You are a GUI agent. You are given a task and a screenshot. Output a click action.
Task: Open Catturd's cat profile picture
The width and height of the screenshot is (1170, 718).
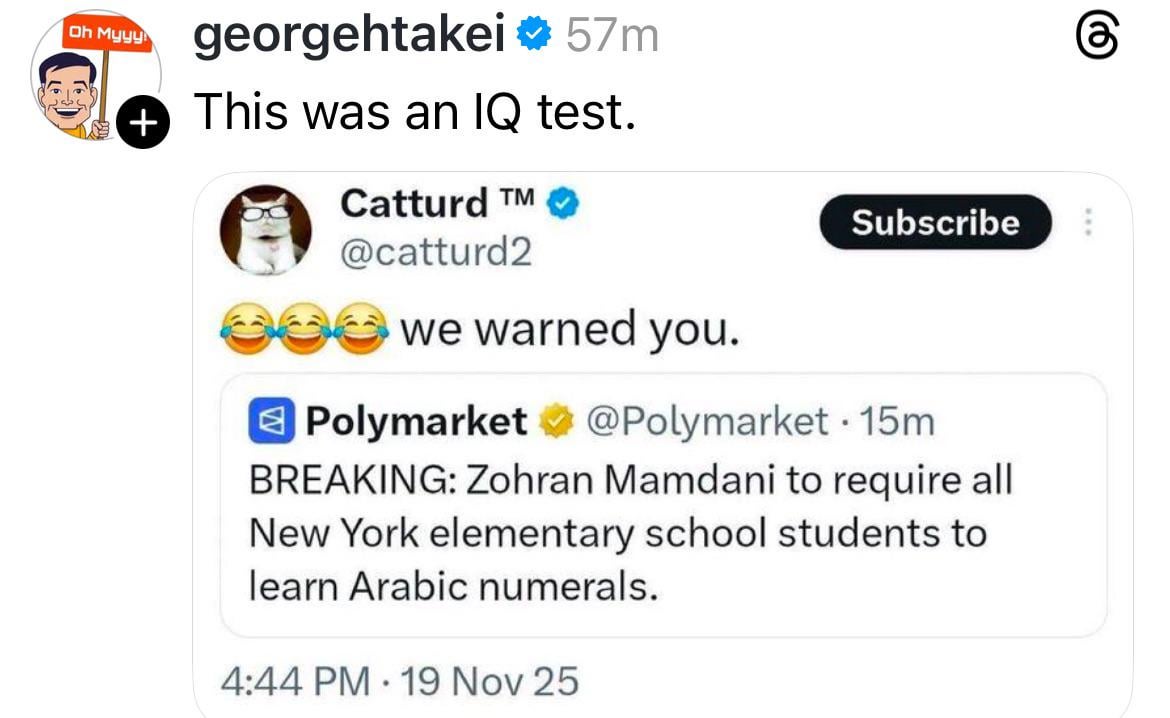pyautogui.click(x=265, y=230)
